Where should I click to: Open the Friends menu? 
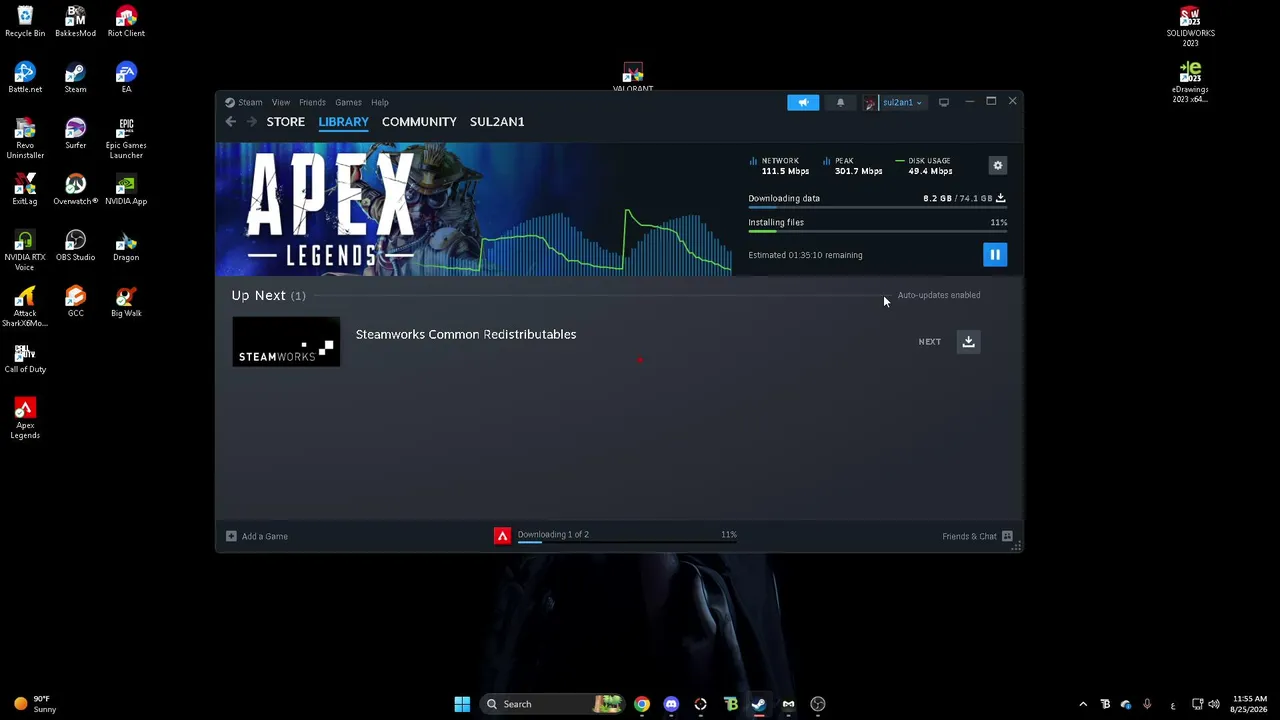pos(312,102)
